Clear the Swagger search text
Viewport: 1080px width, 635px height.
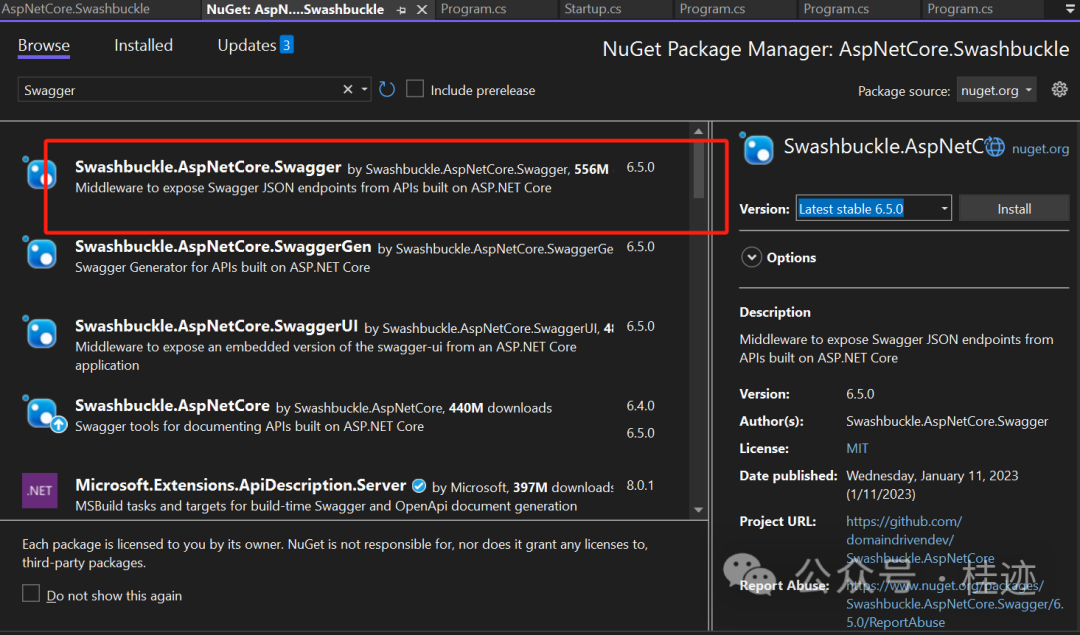tap(348, 90)
